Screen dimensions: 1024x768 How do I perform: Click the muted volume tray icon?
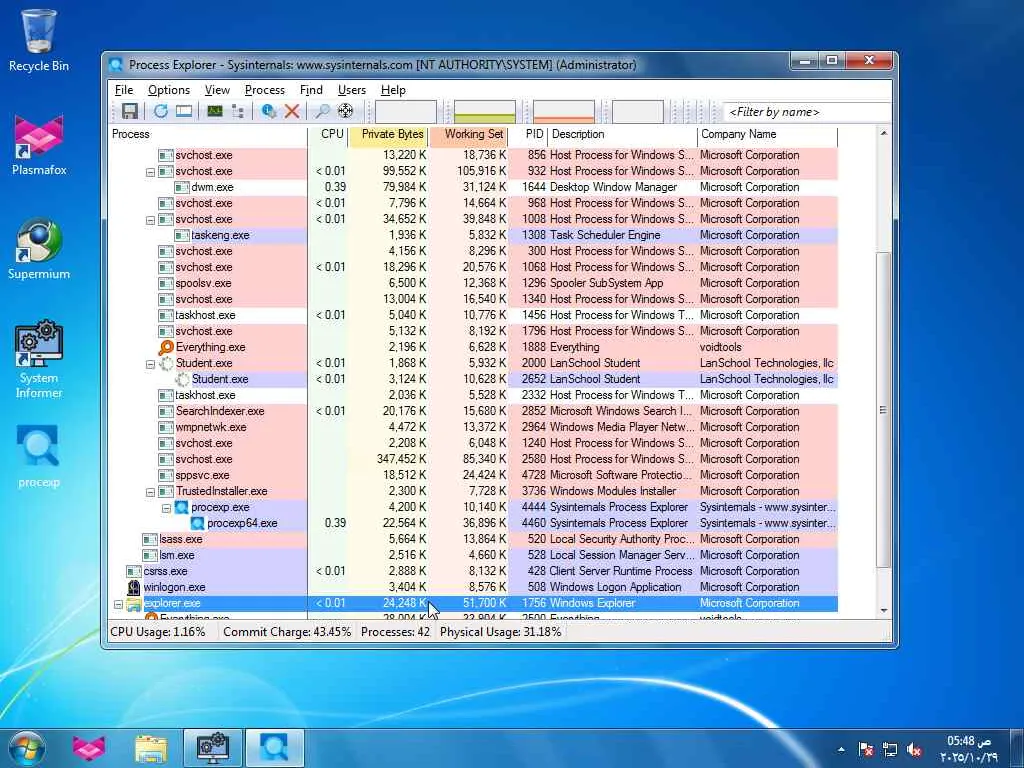tap(914, 750)
